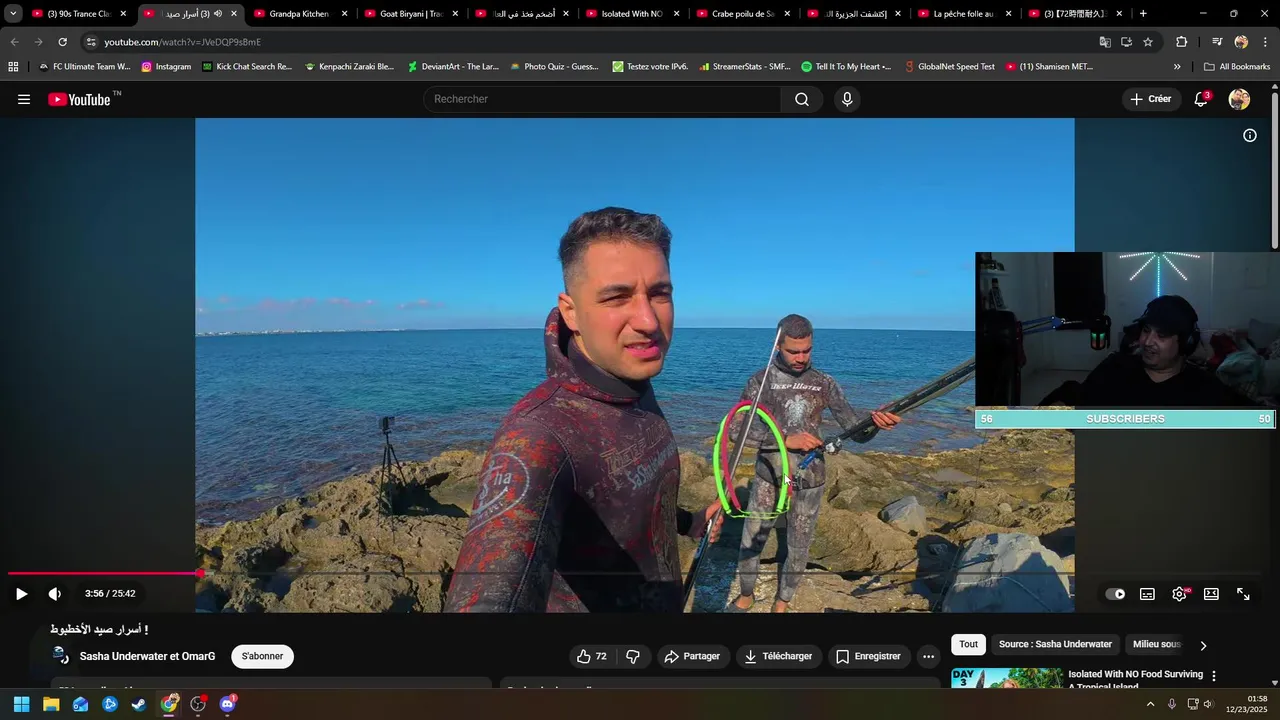Image resolution: width=1280 pixels, height=720 pixels.
Task: Mute the active tab via speaker icon
Action: [x=217, y=14]
